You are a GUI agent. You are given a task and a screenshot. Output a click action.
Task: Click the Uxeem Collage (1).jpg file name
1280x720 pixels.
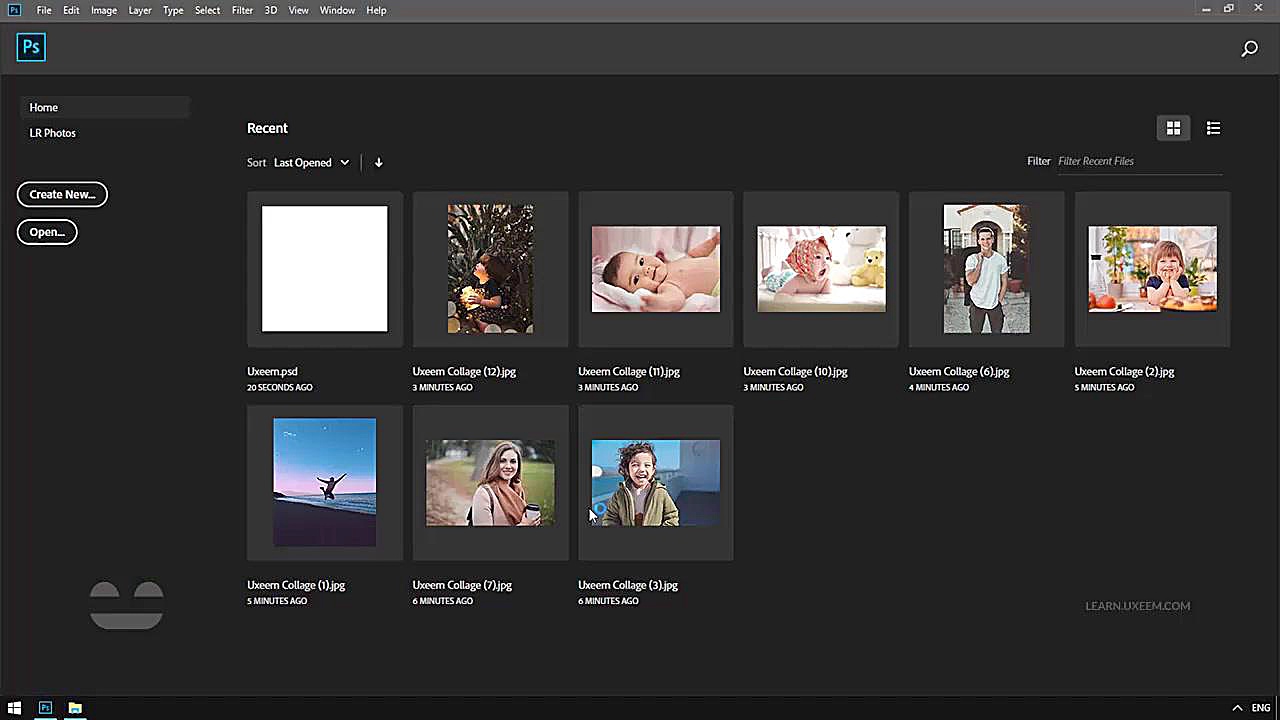(296, 585)
